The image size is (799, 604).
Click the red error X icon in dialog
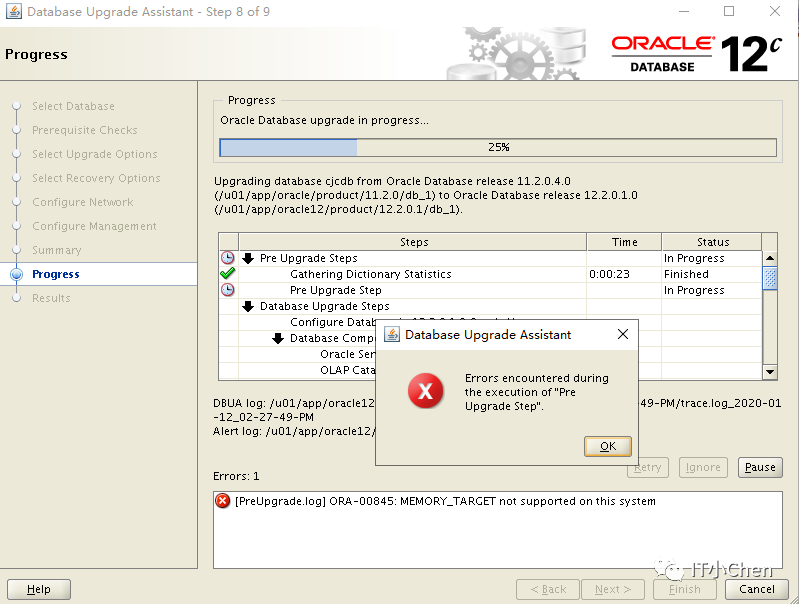coord(425,391)
